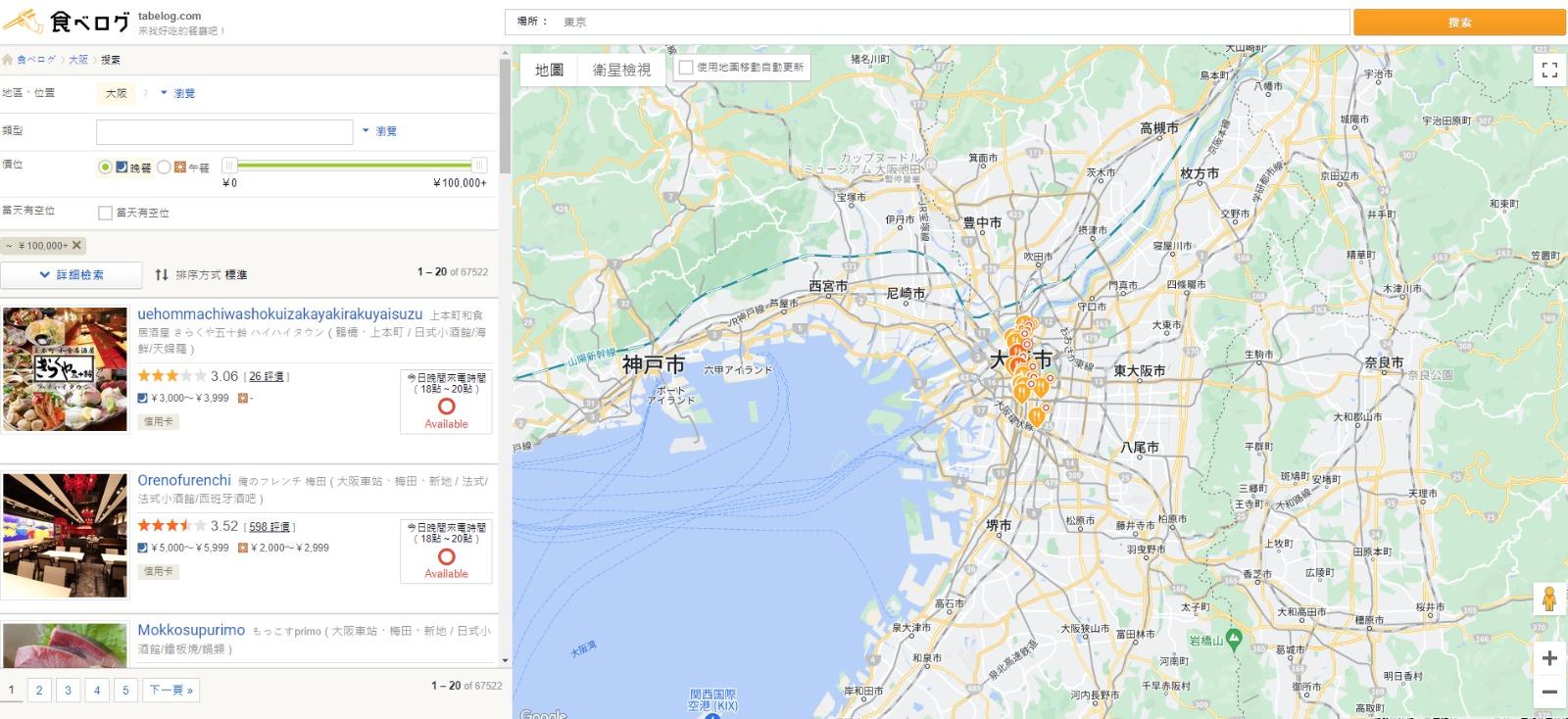Switch map to 衛星檢視 satellite view
1568x719 pixels.
click(621, 70)
